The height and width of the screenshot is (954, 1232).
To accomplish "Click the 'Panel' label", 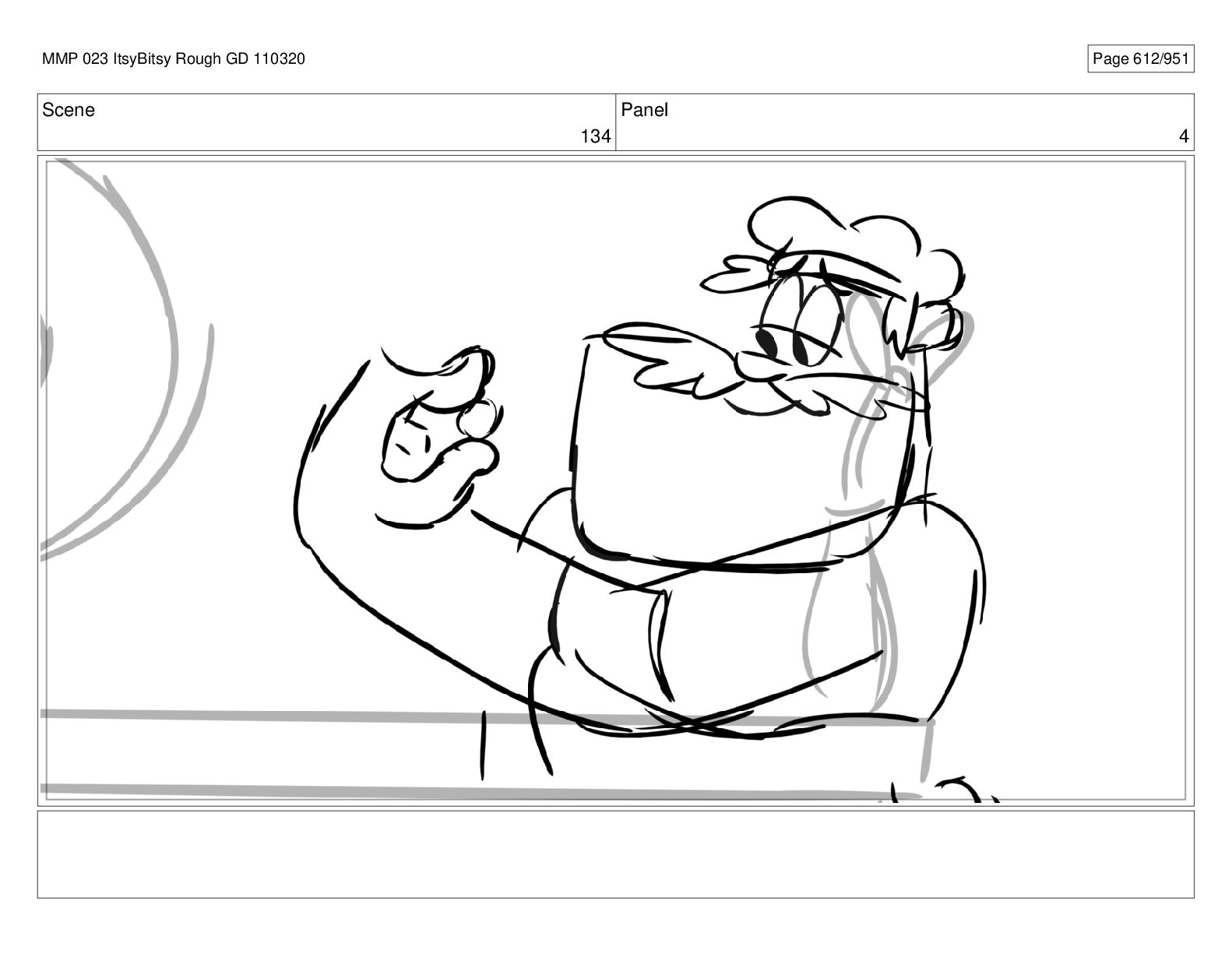I will [645, 111].
